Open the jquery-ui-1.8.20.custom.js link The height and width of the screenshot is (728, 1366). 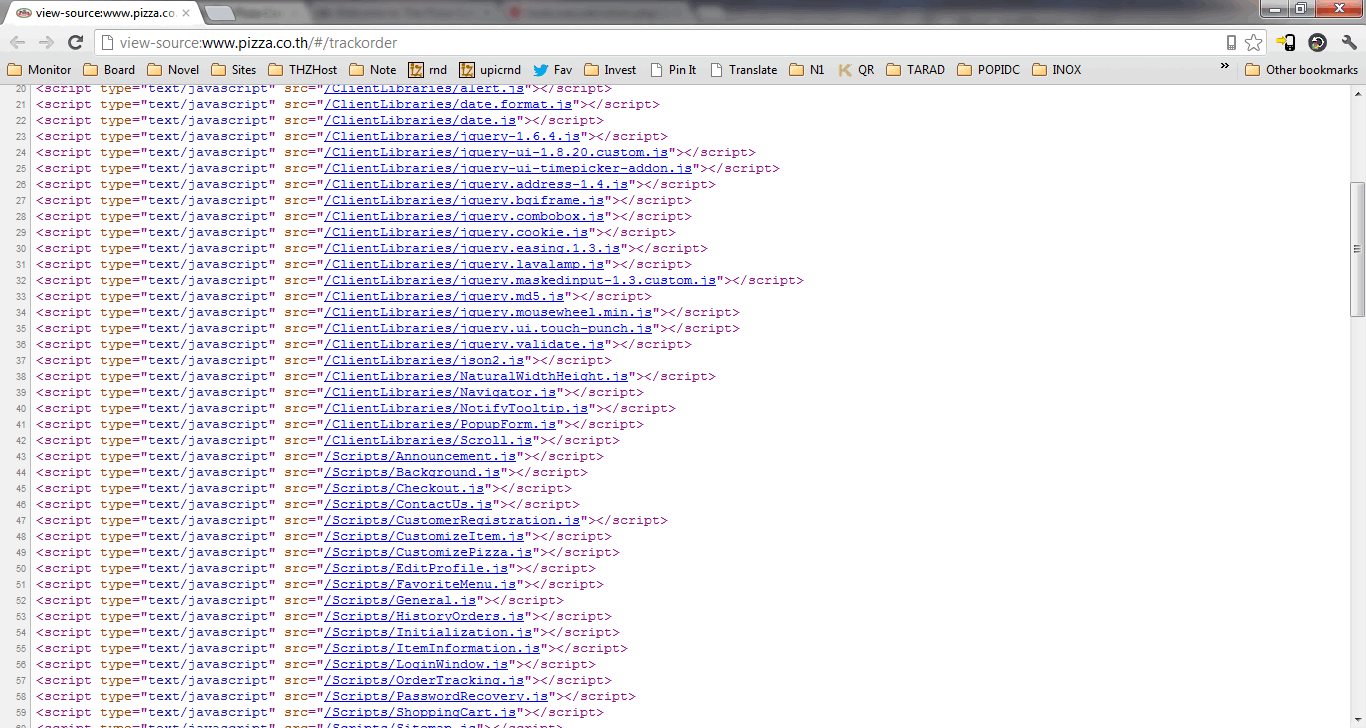[496, 152]
